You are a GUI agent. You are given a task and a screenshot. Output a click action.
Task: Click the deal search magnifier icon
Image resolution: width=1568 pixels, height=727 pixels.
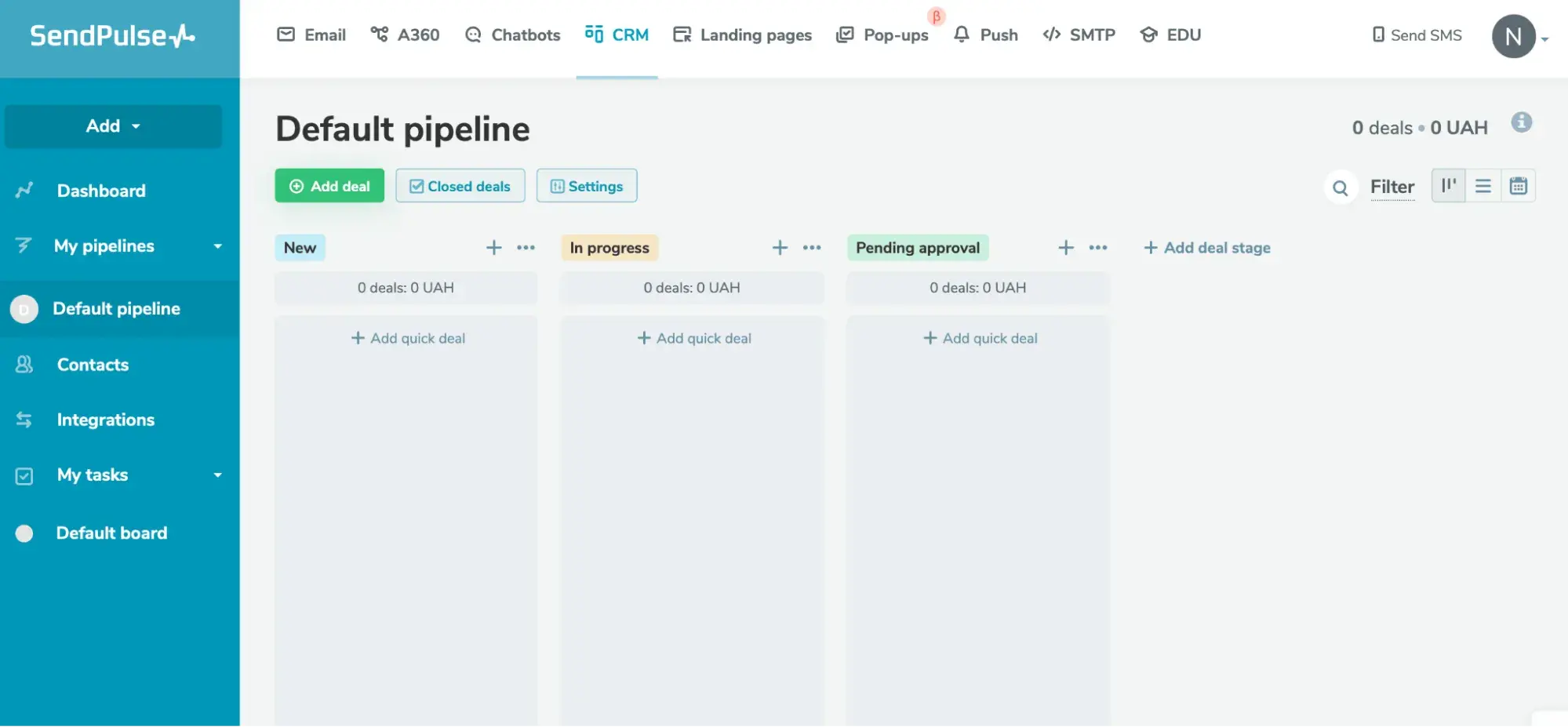pos(1341,187)
